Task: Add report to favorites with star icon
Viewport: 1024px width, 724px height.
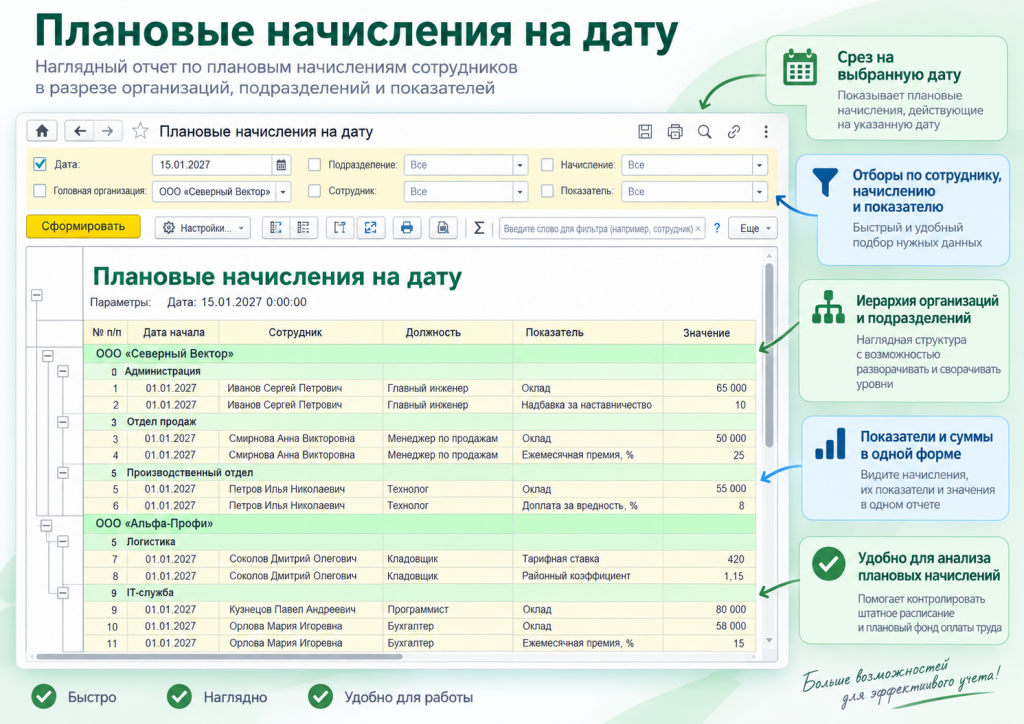Action: (140, 131)
